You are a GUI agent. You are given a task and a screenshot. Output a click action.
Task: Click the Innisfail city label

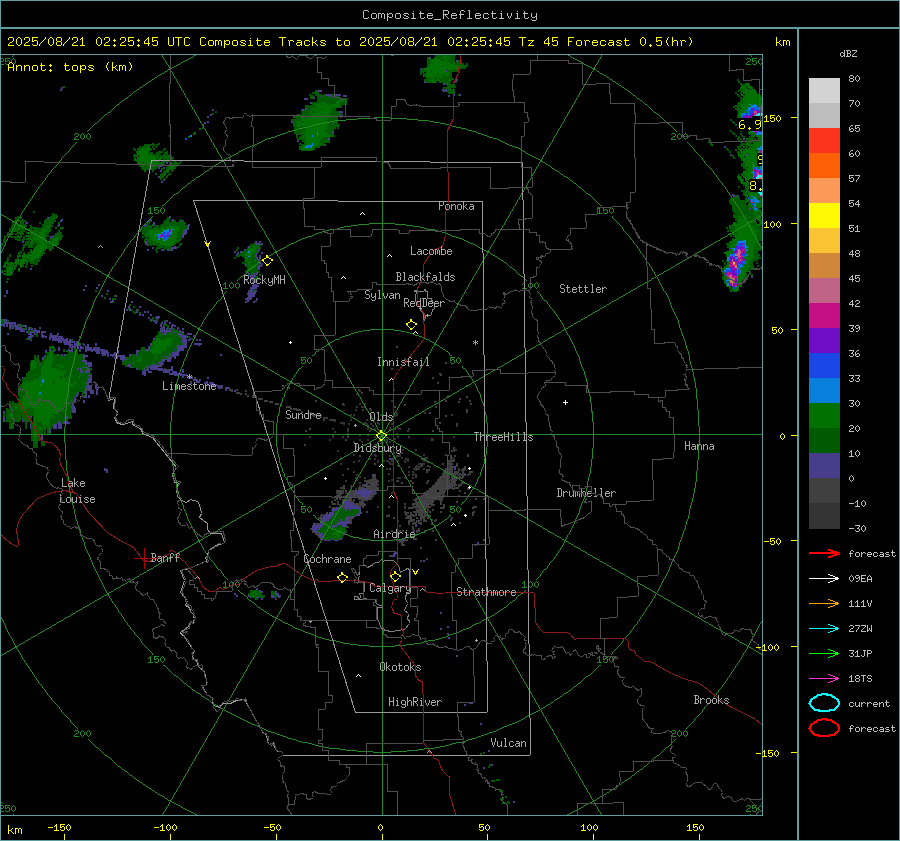[x=403, y=362]
